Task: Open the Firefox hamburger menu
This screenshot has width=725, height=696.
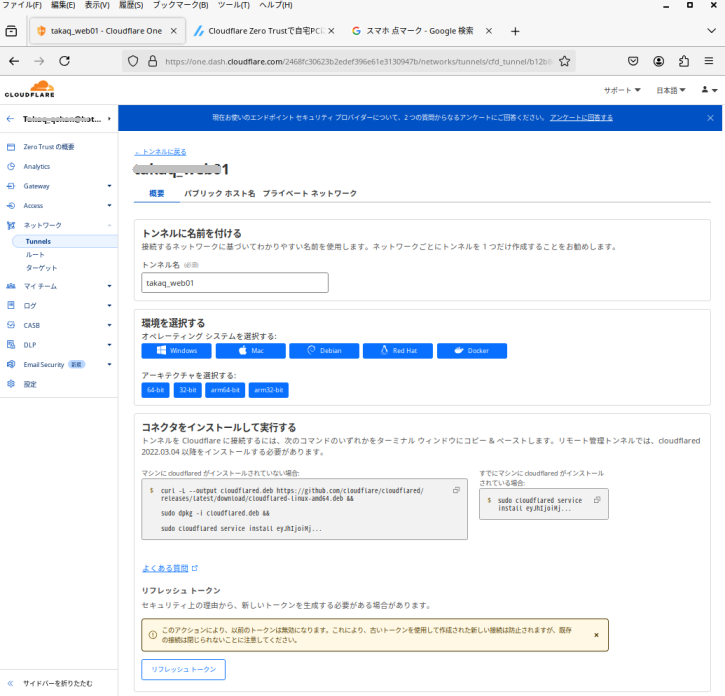Action: 709,61
